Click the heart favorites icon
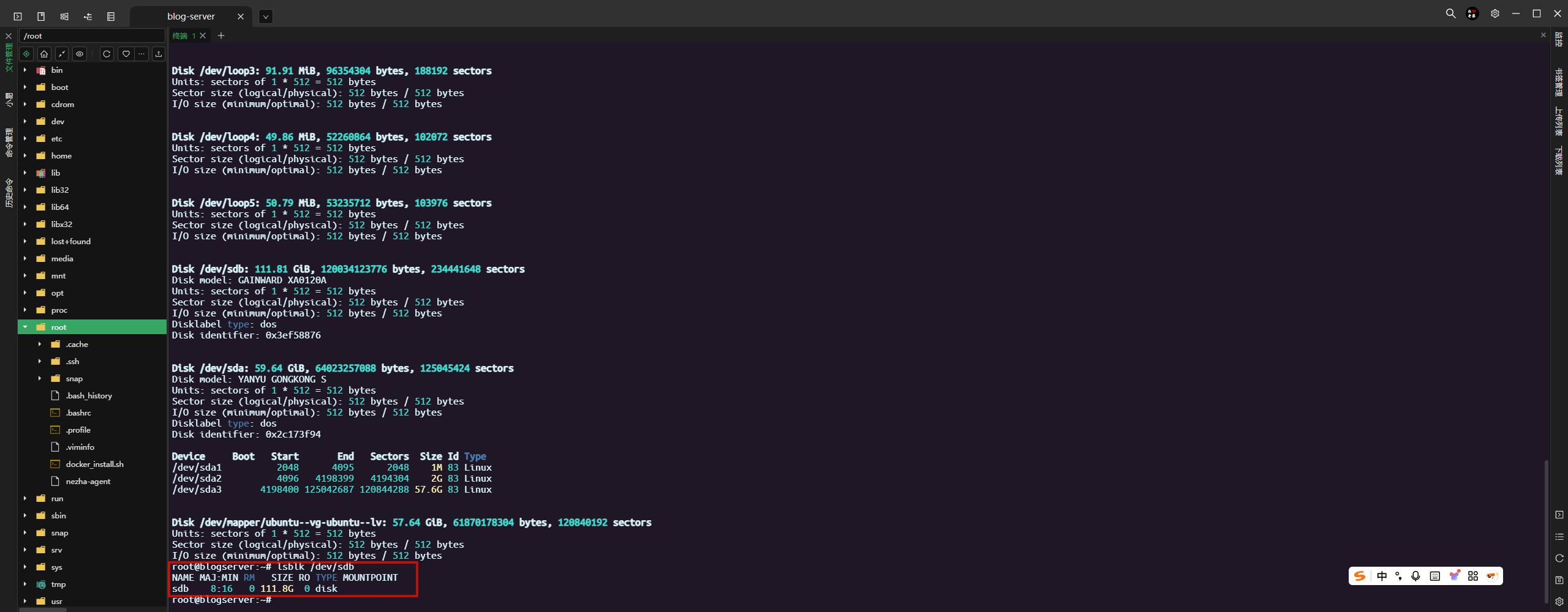The height and width of the screenshot is (612, 1568). [126, 54]
